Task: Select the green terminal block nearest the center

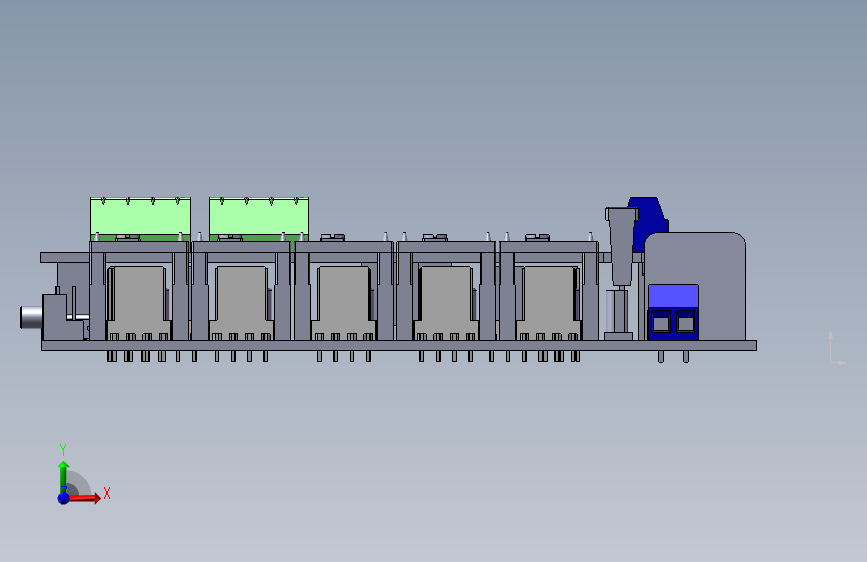Action: coord(259,219)
